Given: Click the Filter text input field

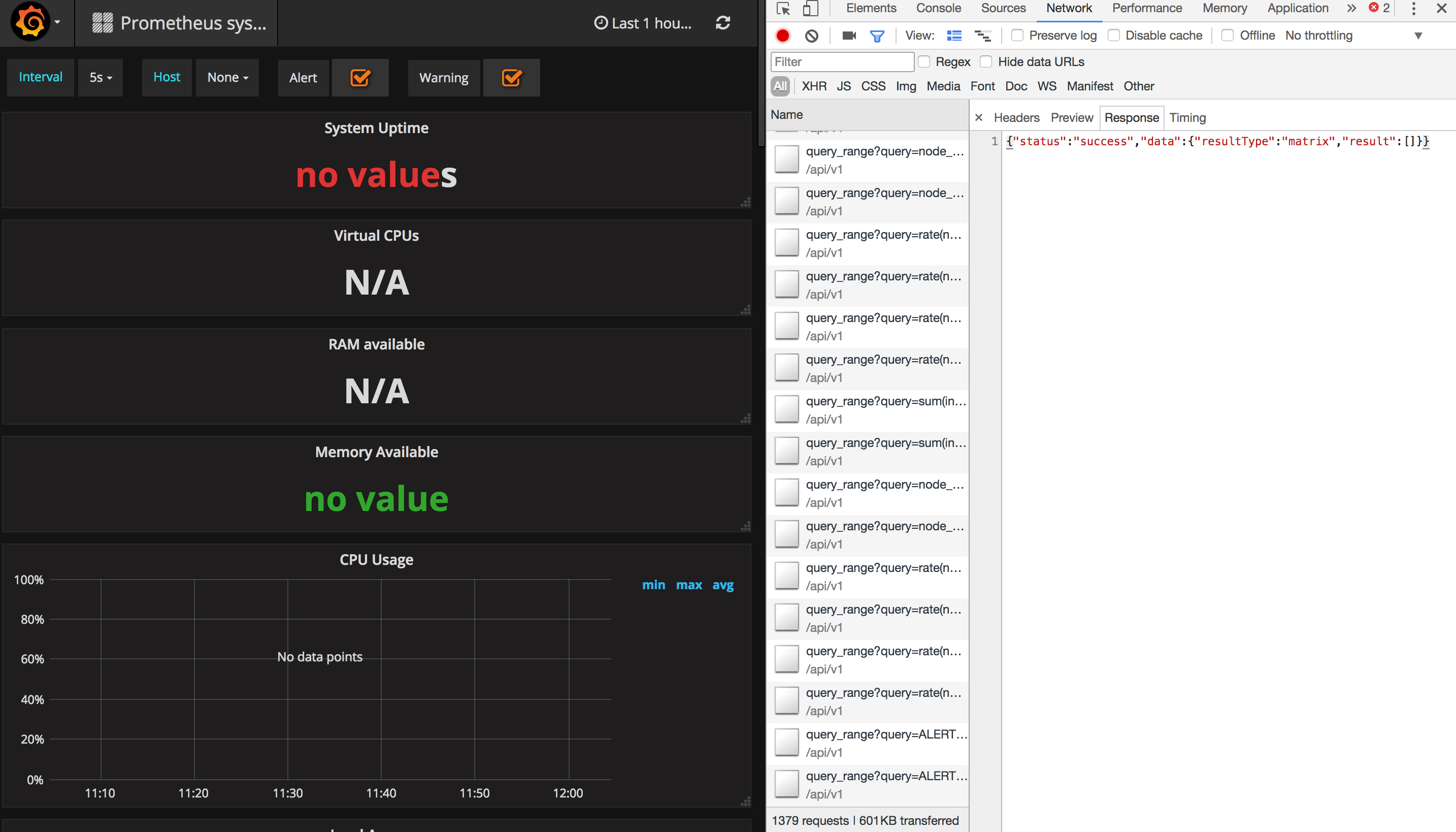Looking at the screenshot, I should [x=842, y=62].
